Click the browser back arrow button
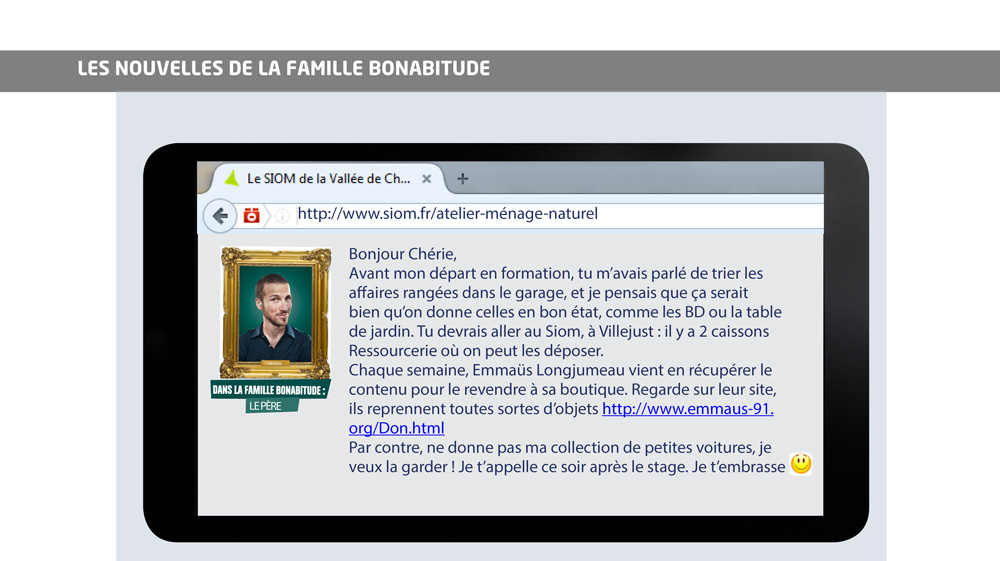 coord(219,215)
